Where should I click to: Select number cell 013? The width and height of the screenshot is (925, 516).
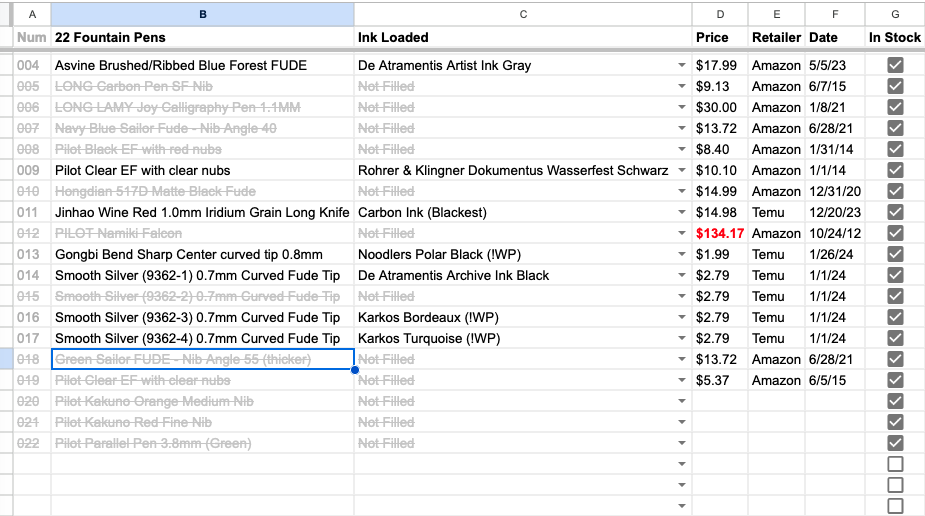[x=32, y=254]
